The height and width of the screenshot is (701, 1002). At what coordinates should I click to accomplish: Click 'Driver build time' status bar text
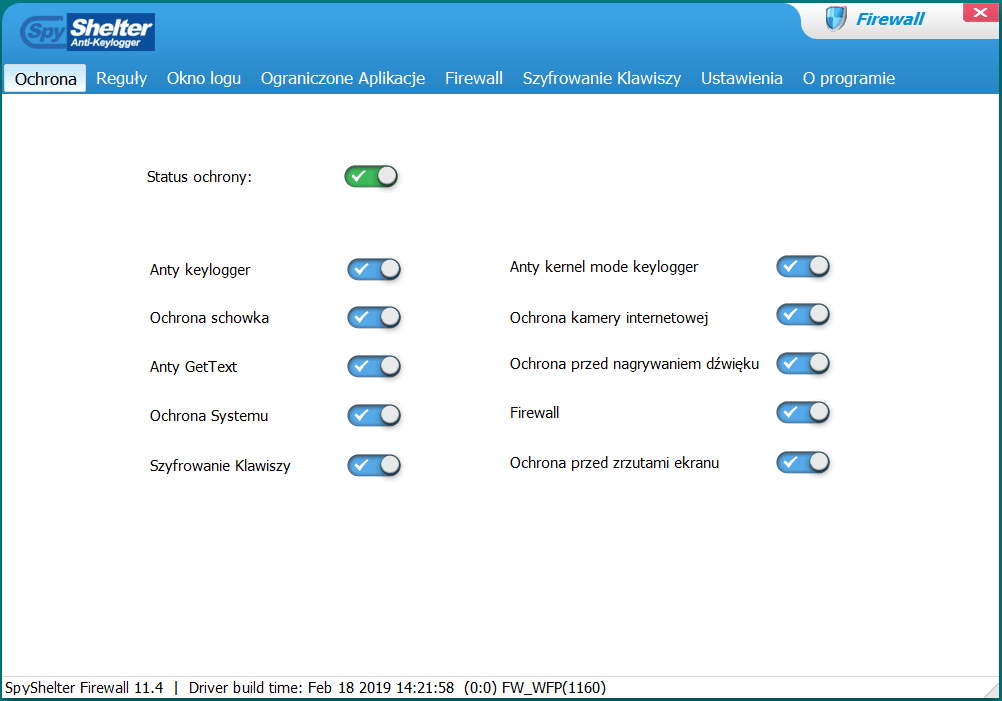[321, 688]
